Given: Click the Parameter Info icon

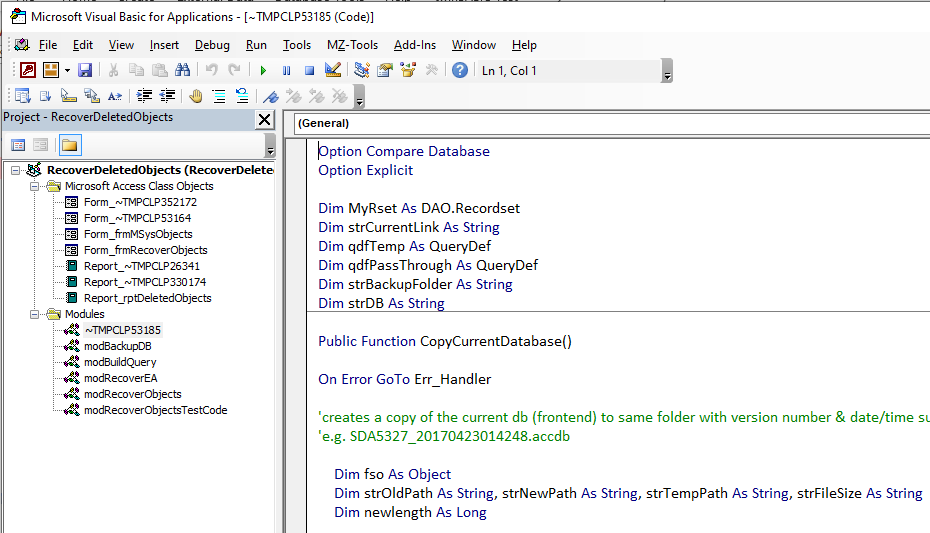Looking at the screenshot, I should pos(92,96).
